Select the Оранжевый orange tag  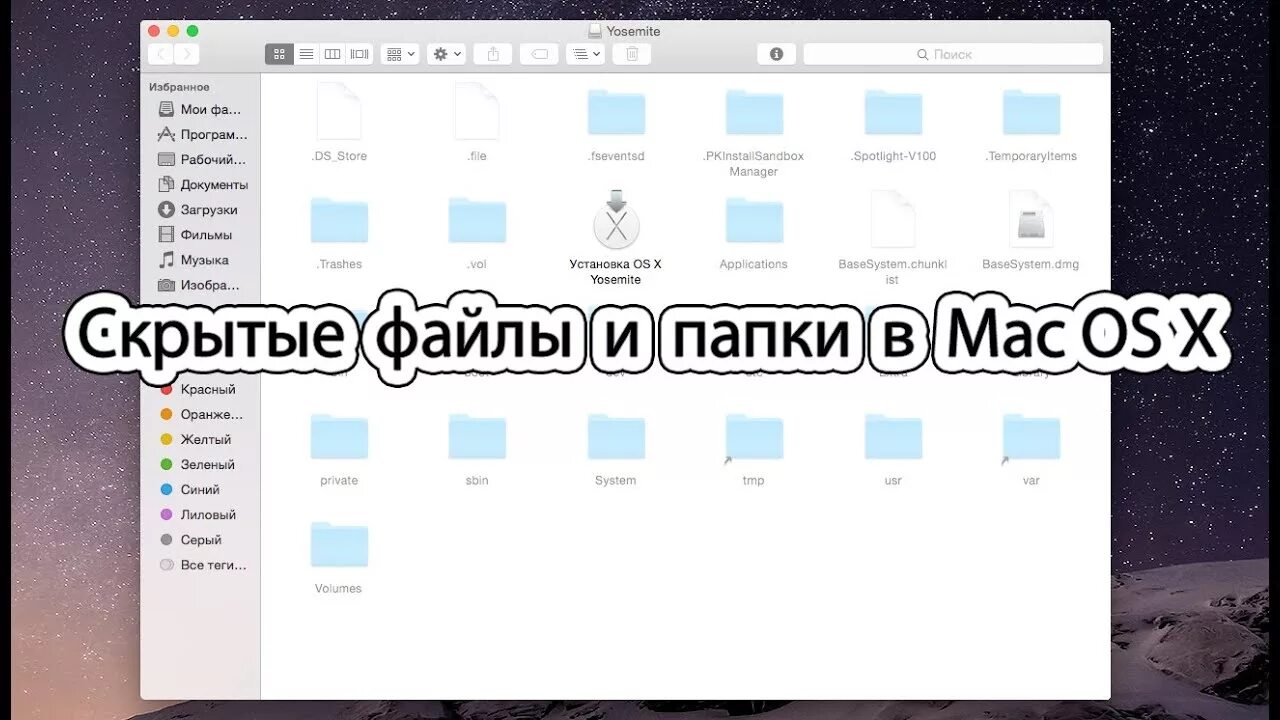click(x=203, y=414)
